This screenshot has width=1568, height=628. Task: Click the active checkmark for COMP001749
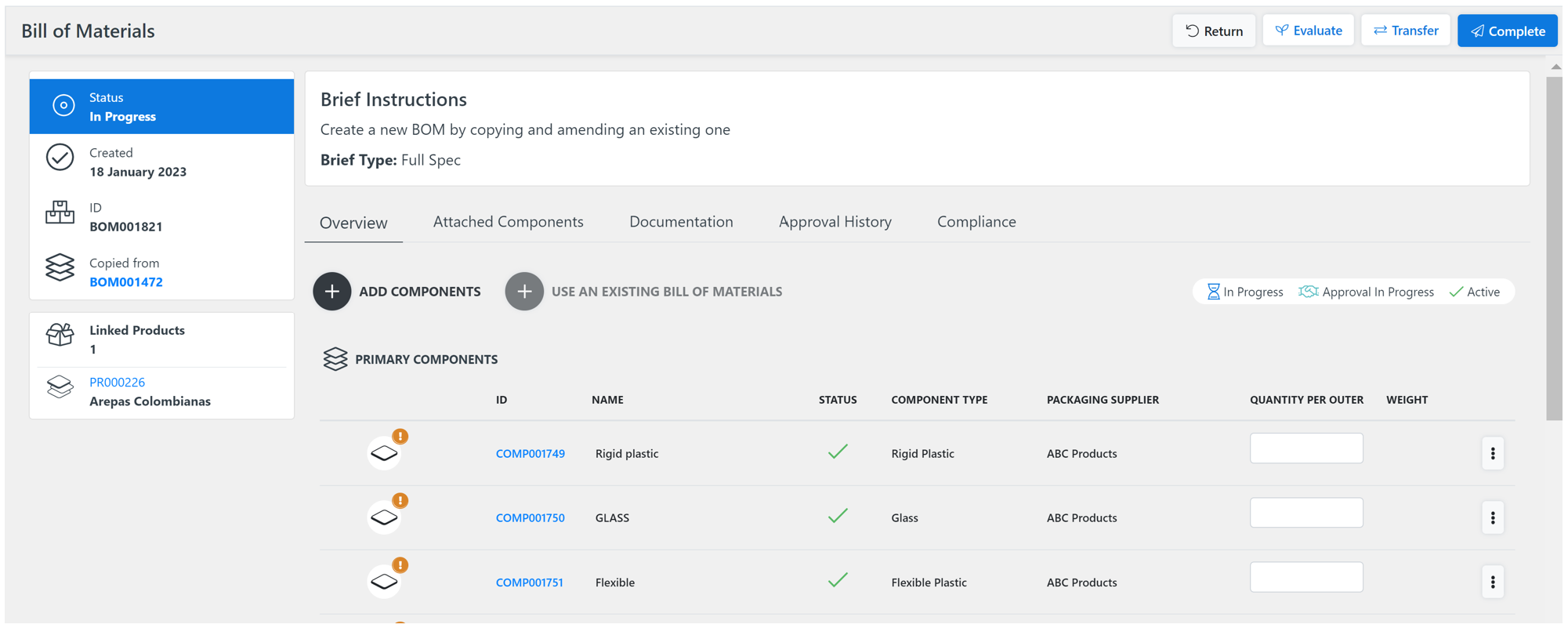(x=838, y=452)
